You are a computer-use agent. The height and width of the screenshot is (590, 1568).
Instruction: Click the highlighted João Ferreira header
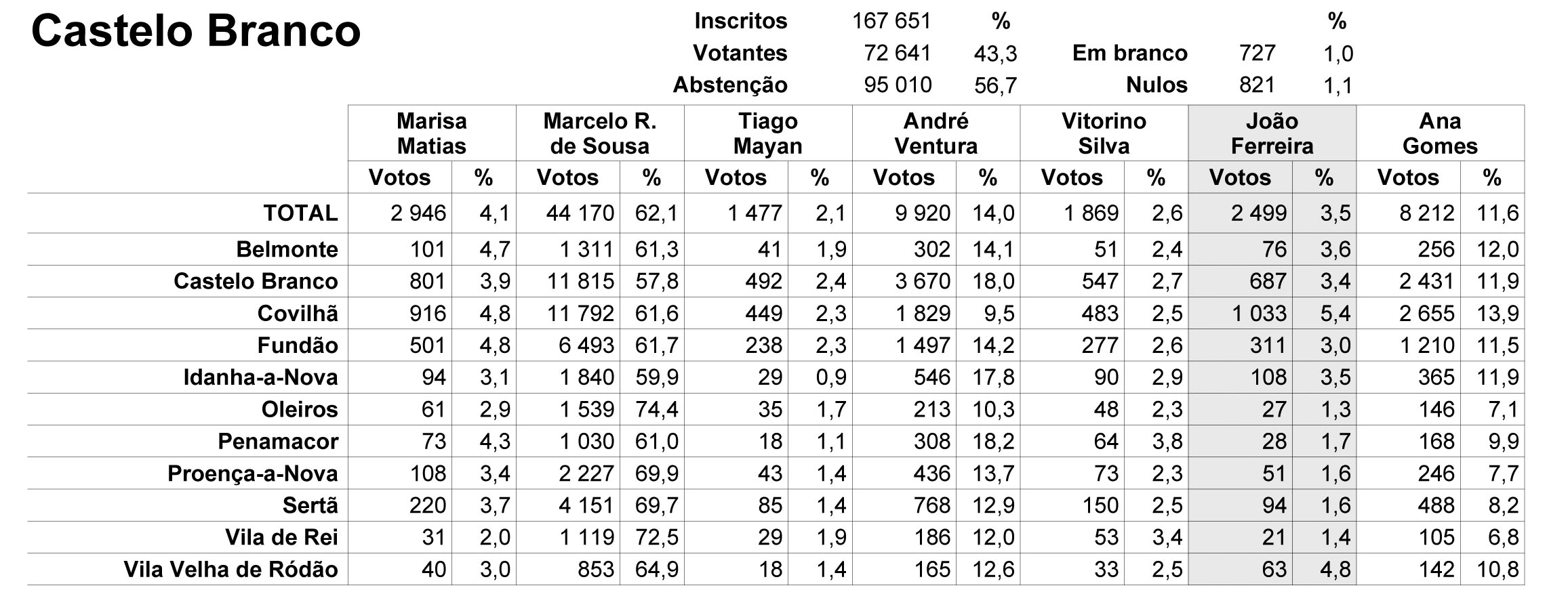pyautogui.click(x=1272, y=133)
